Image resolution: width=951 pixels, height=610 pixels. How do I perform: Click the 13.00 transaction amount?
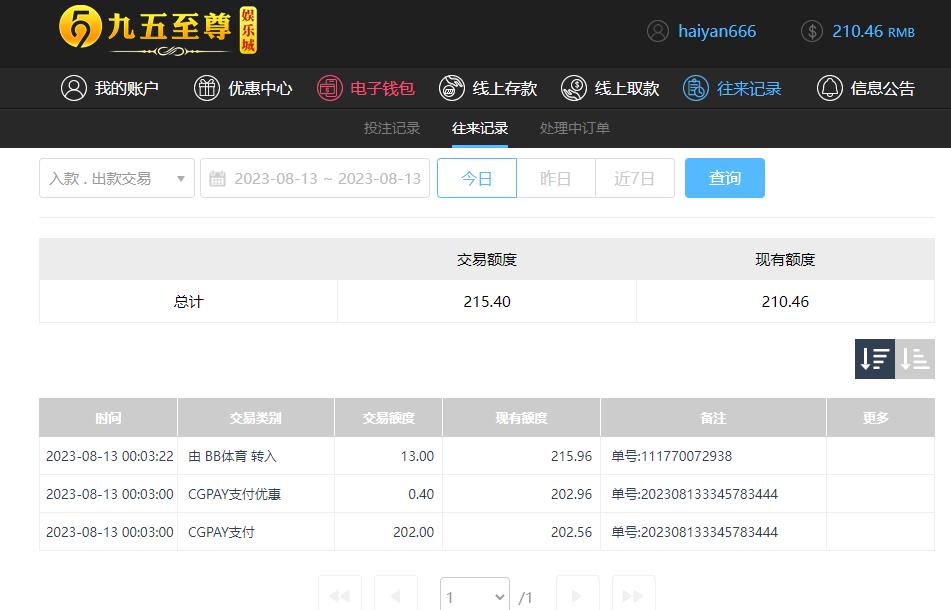417,456
